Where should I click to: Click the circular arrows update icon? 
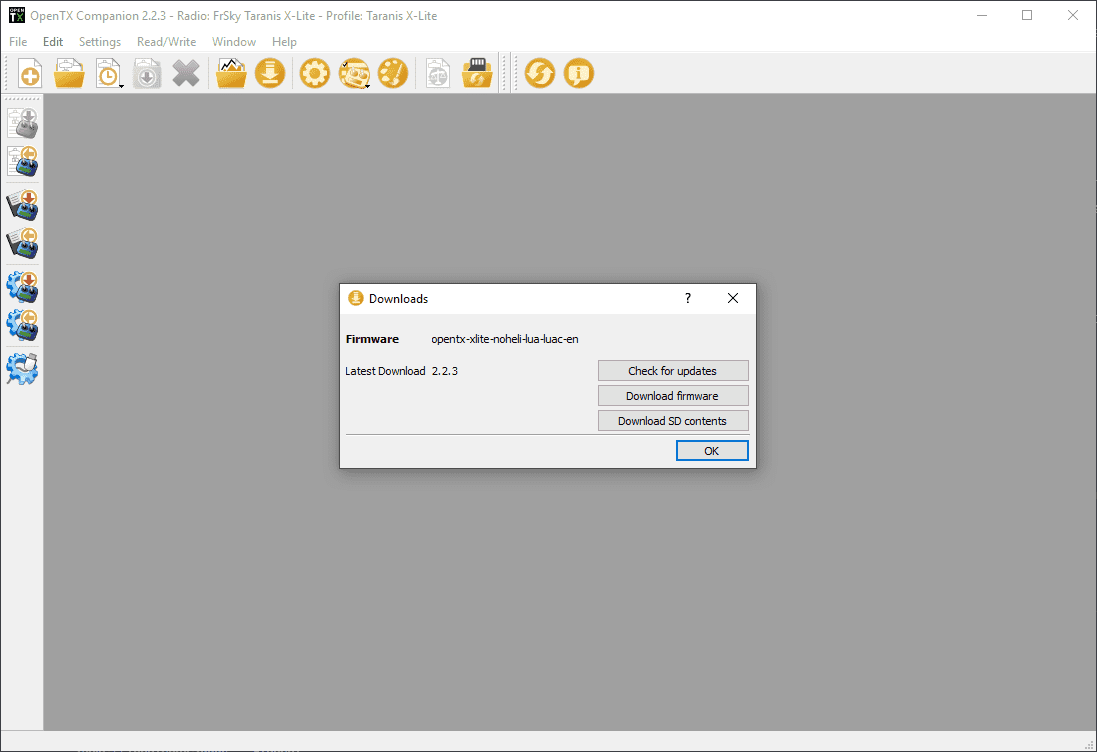click(539, 73)
